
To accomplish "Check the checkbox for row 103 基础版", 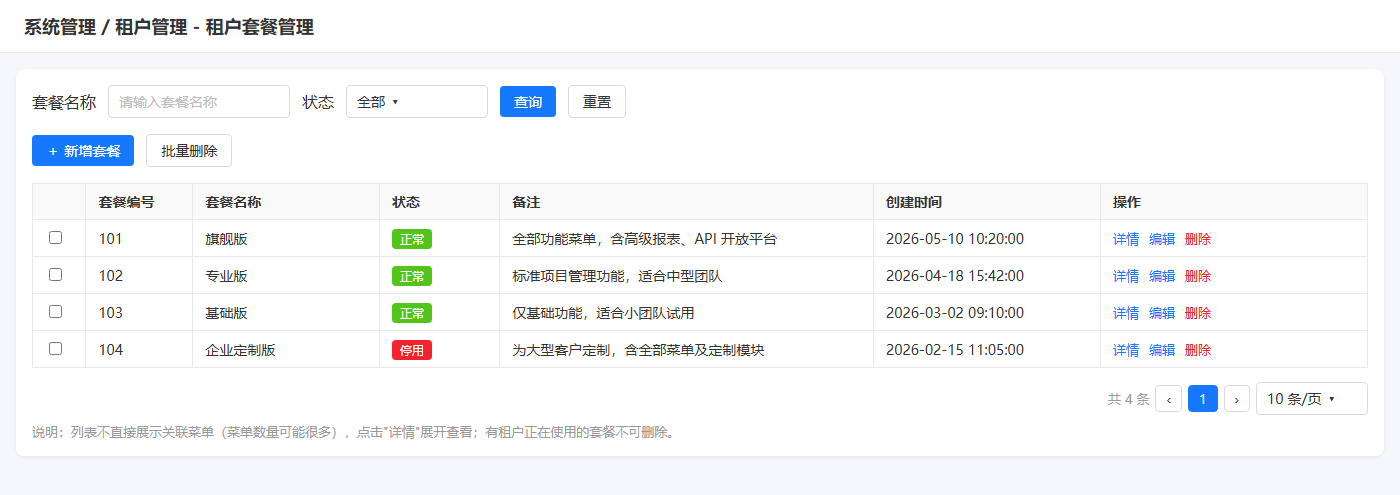I will point(56,312).
